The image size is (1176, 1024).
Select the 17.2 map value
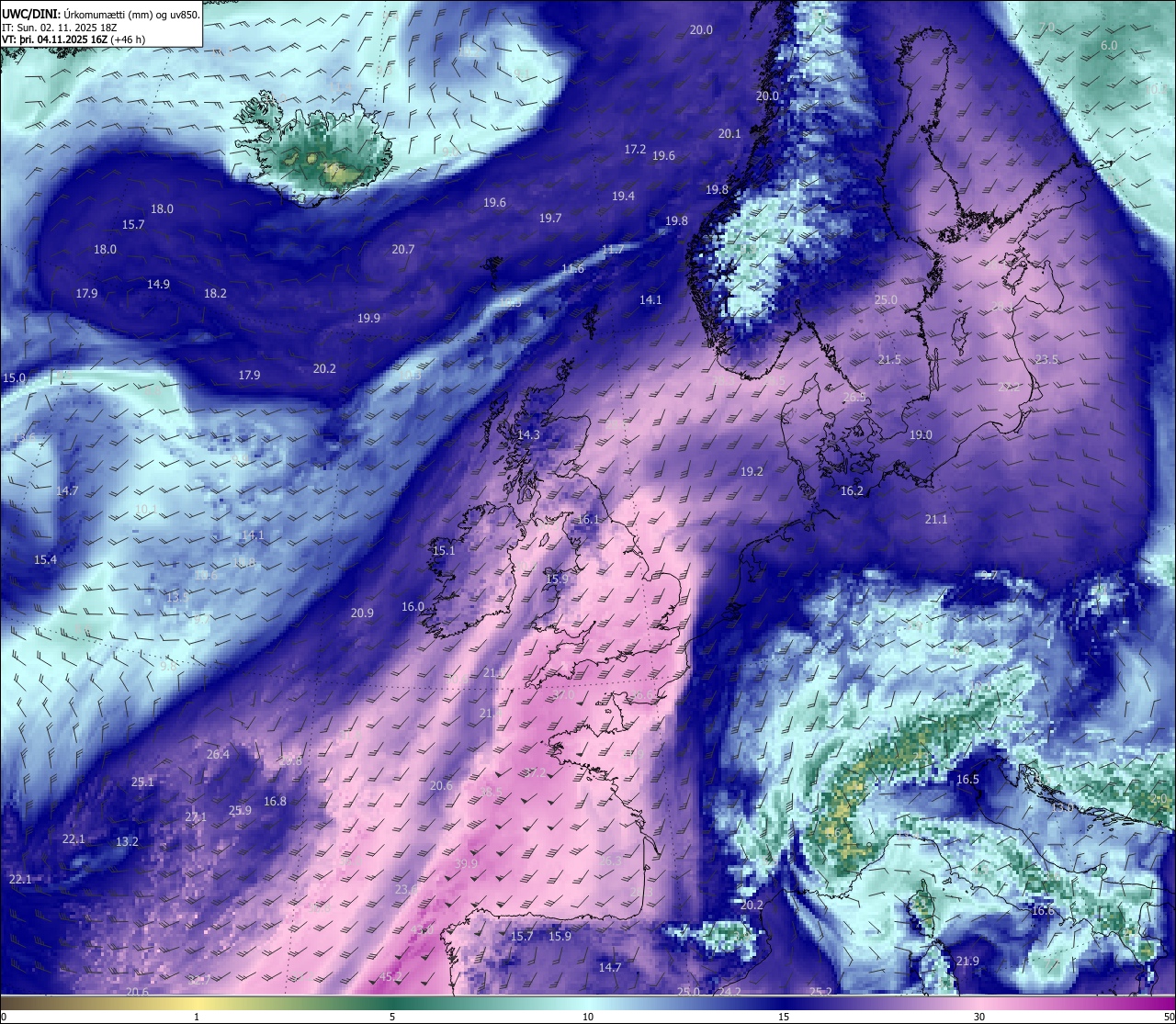635,149
